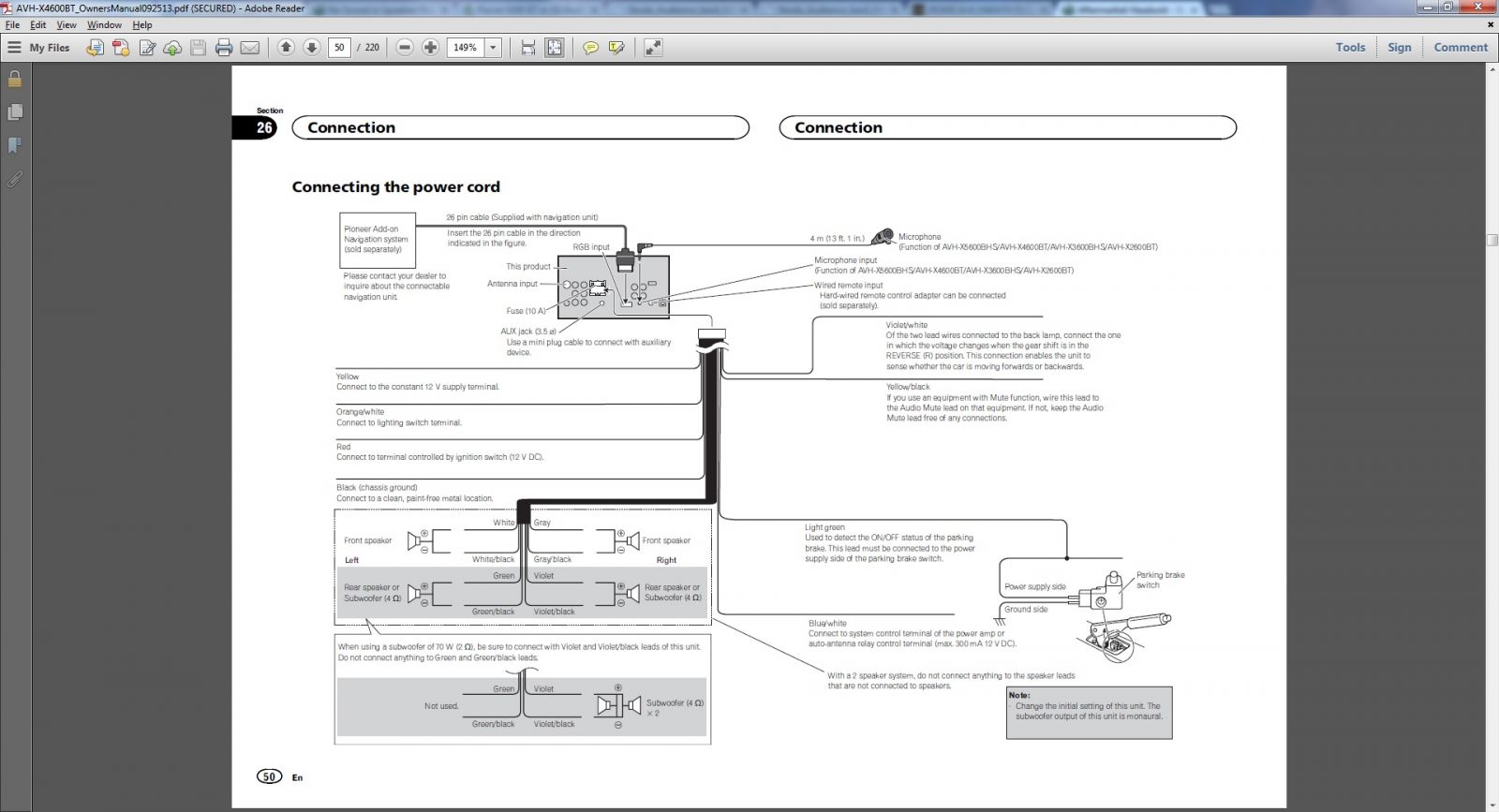This screenshot has width=1499, height=812.
Task: Click the Send email envelope icon
Action: coord(249,48)
